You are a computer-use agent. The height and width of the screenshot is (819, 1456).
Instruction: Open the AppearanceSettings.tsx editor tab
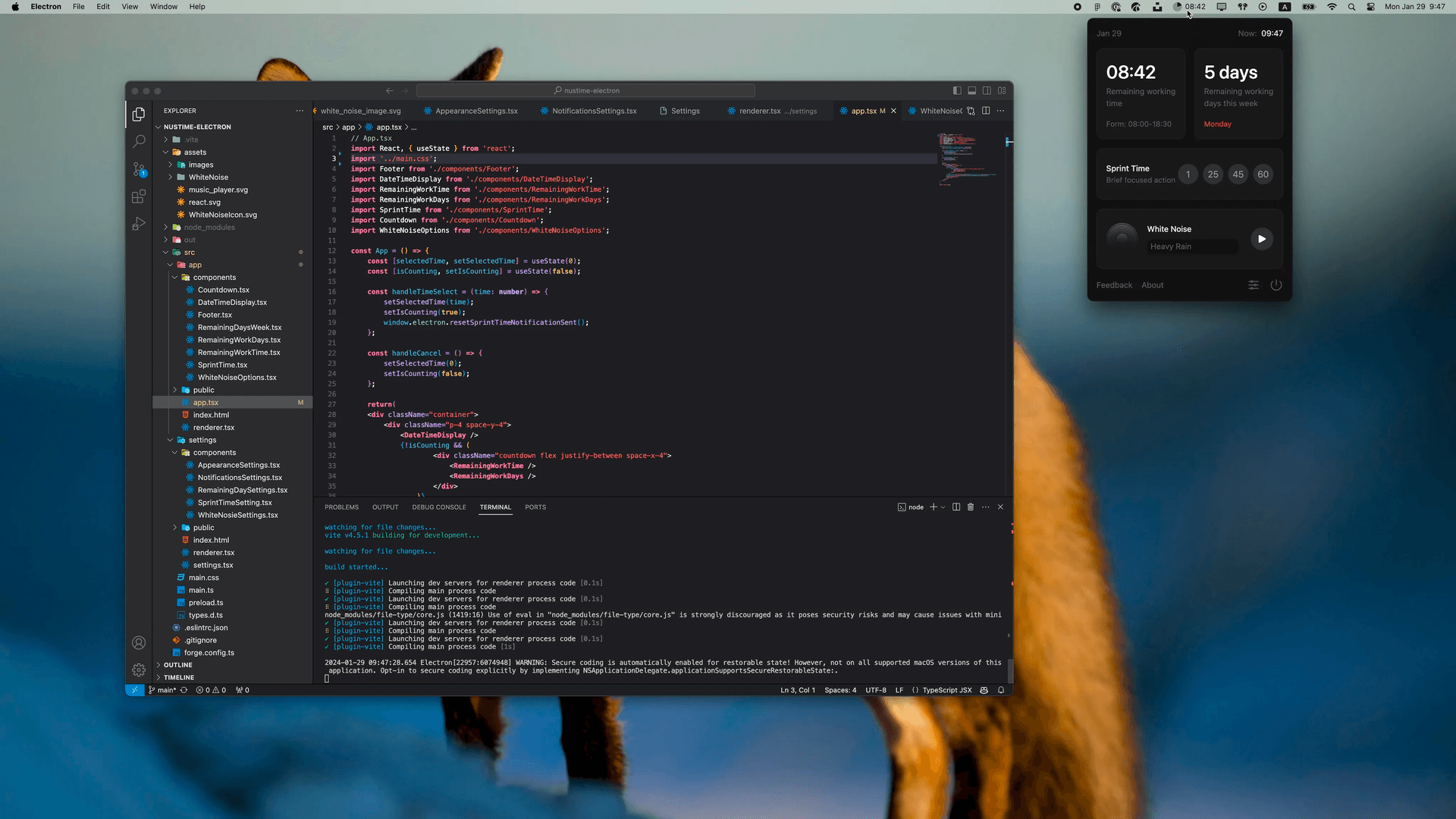[475, 111]
